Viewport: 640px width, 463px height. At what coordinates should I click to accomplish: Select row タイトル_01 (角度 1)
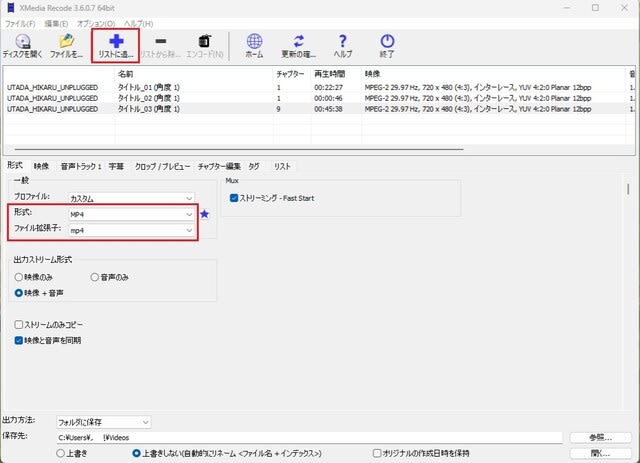318,87
